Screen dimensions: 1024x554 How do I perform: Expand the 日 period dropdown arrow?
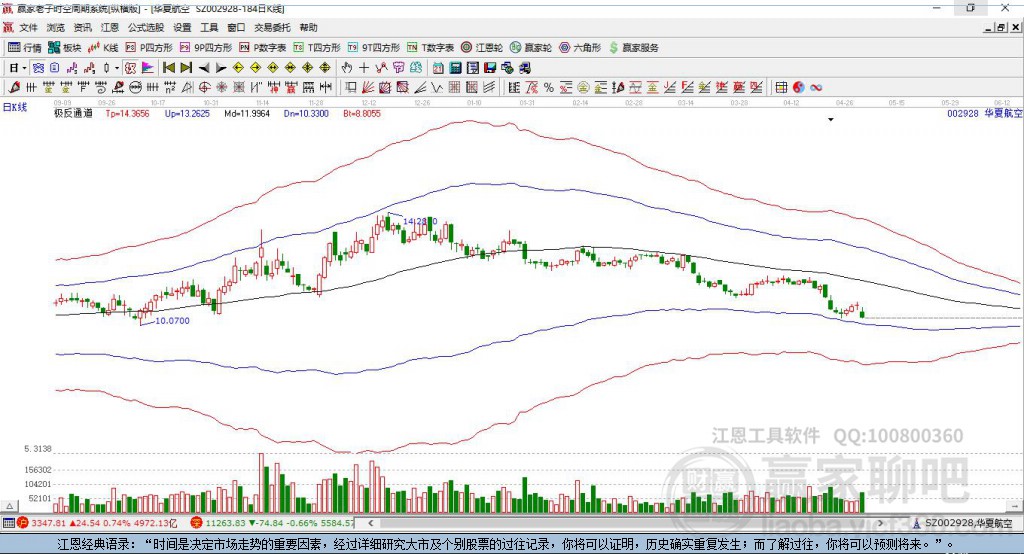pyautogui.click(x=24, y=68)
